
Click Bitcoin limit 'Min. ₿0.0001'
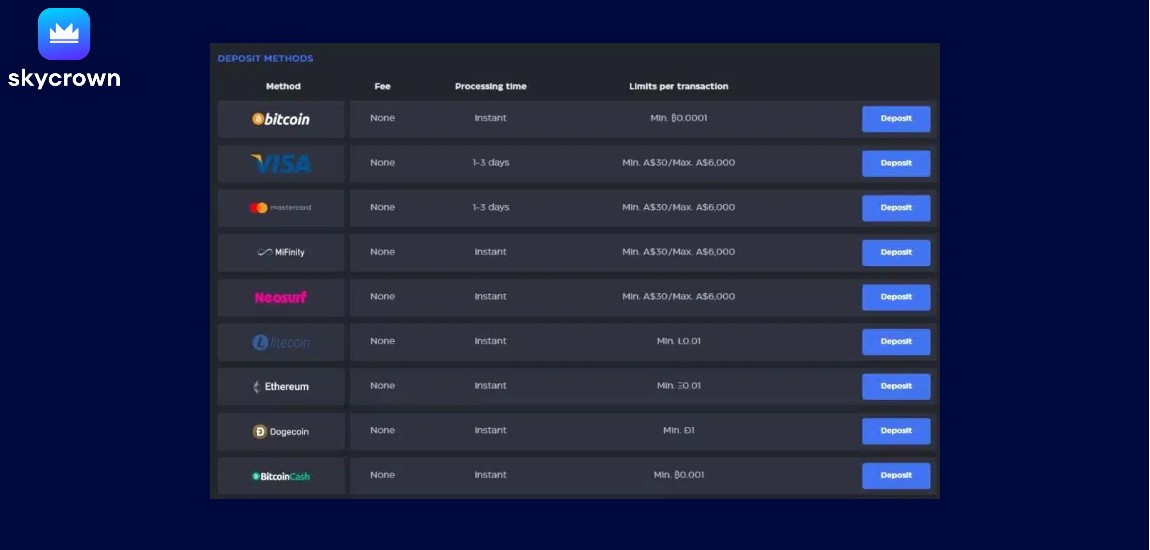tap(678, 118)
